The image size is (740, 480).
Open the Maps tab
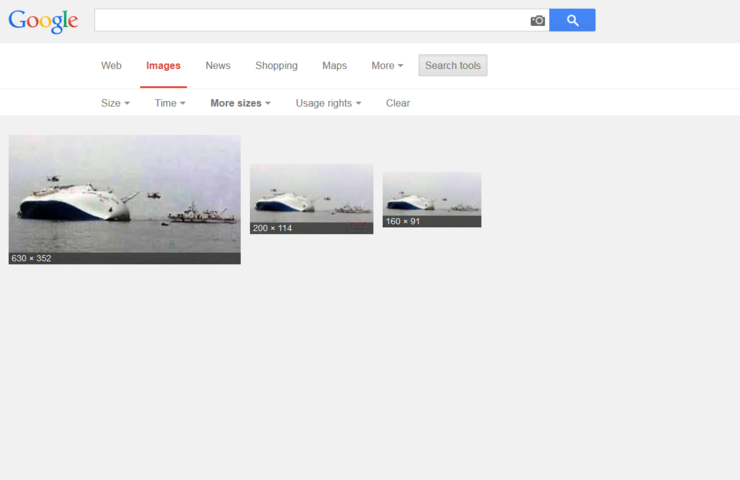coord(335,66)
